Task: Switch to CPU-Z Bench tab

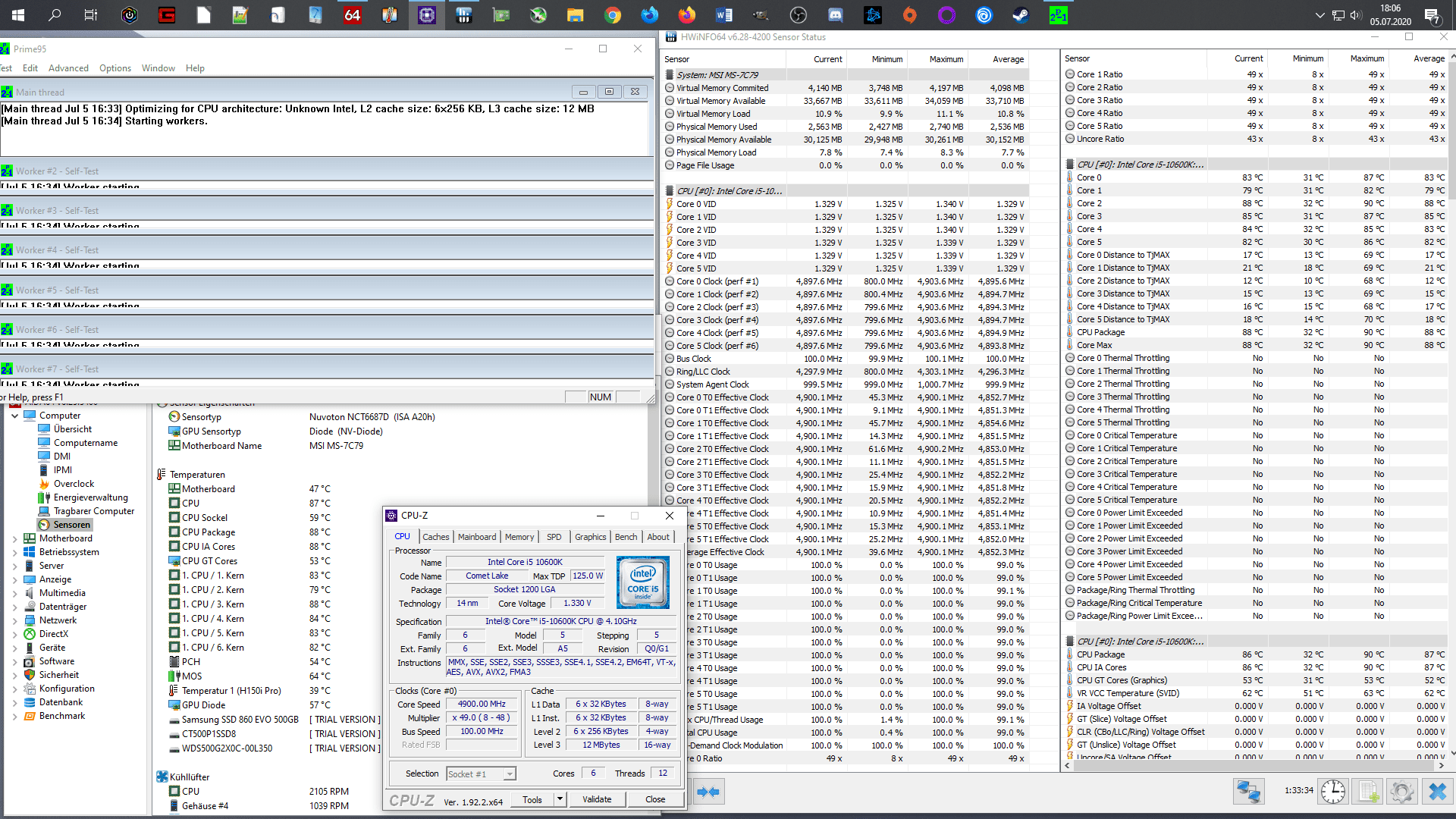Action: coord(626,537)
